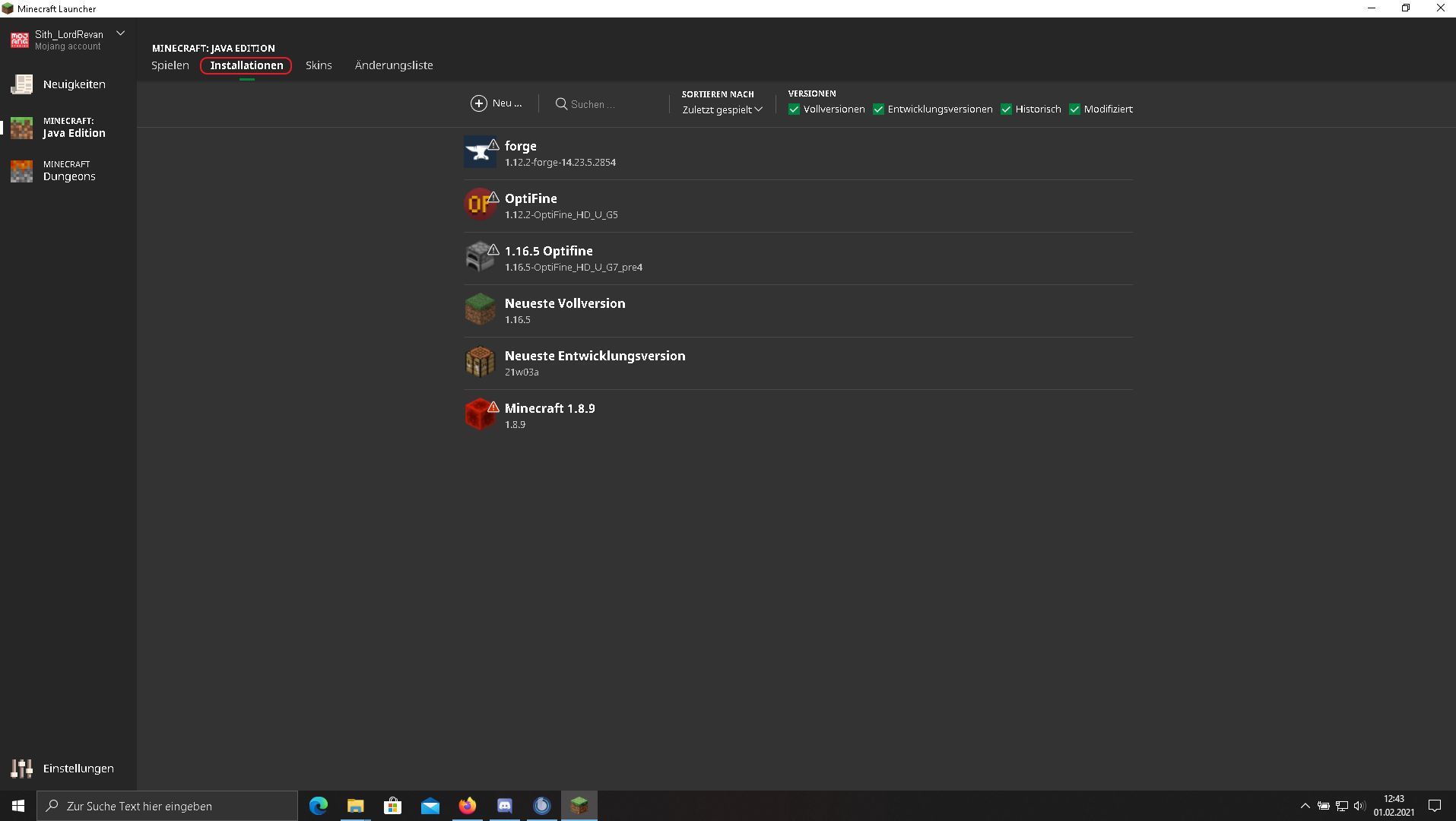Click the forge anvil installation icon

[480, 153]
